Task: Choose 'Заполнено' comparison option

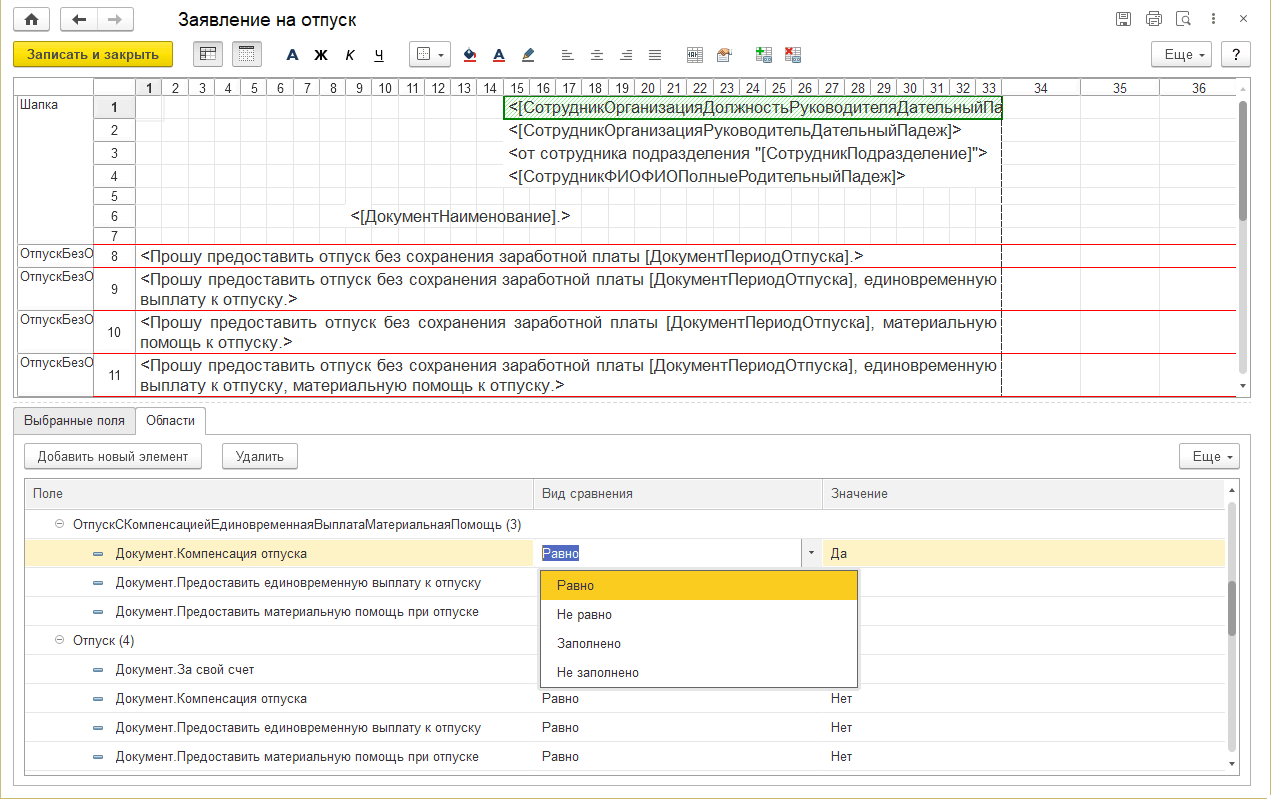Action: tap(589, 644)
